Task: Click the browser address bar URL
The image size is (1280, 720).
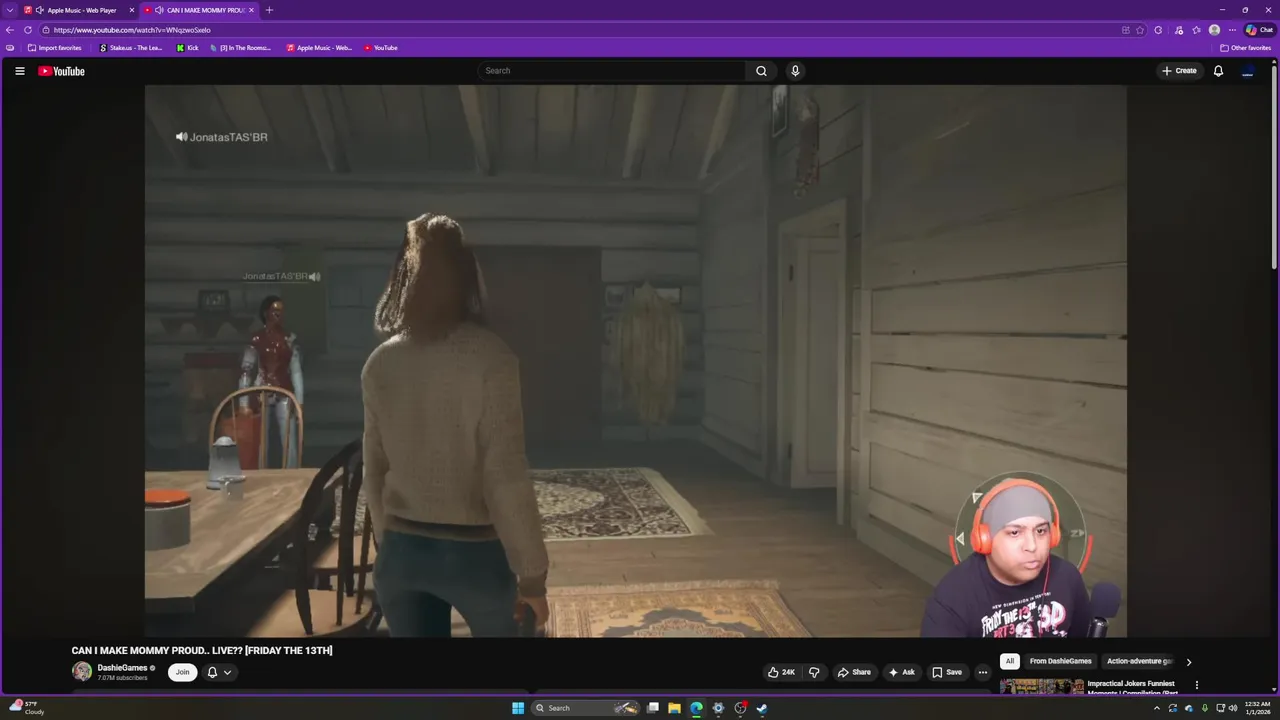Action: click(132, 30)
